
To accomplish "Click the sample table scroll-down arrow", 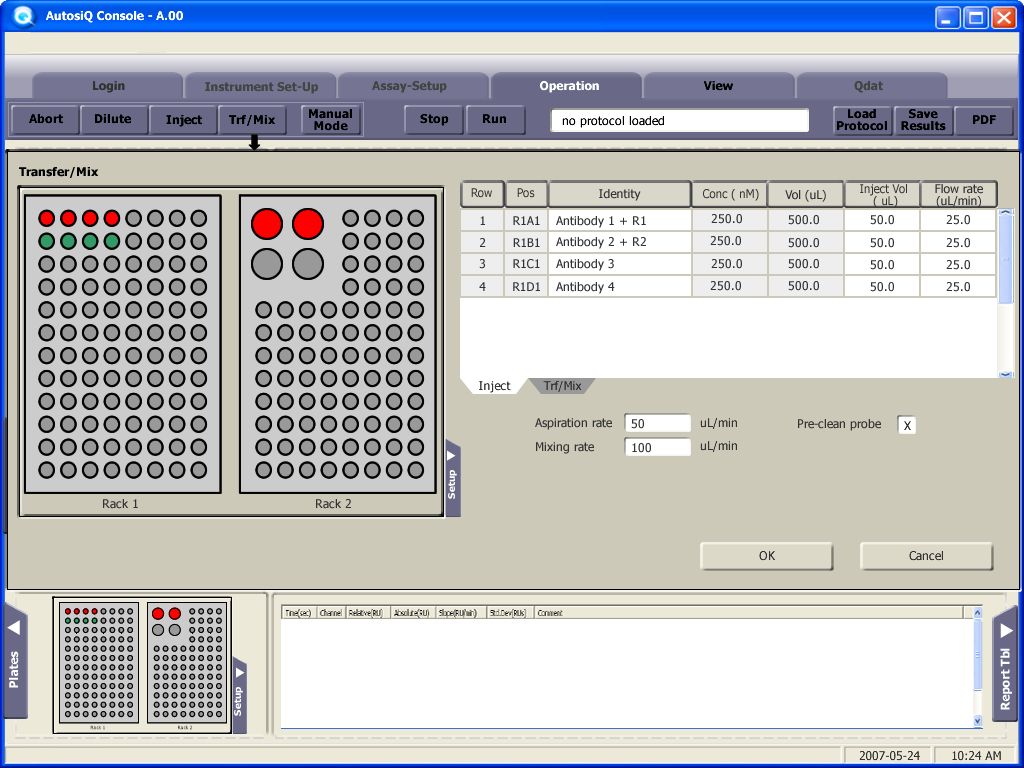I will tap(1005, 374).
